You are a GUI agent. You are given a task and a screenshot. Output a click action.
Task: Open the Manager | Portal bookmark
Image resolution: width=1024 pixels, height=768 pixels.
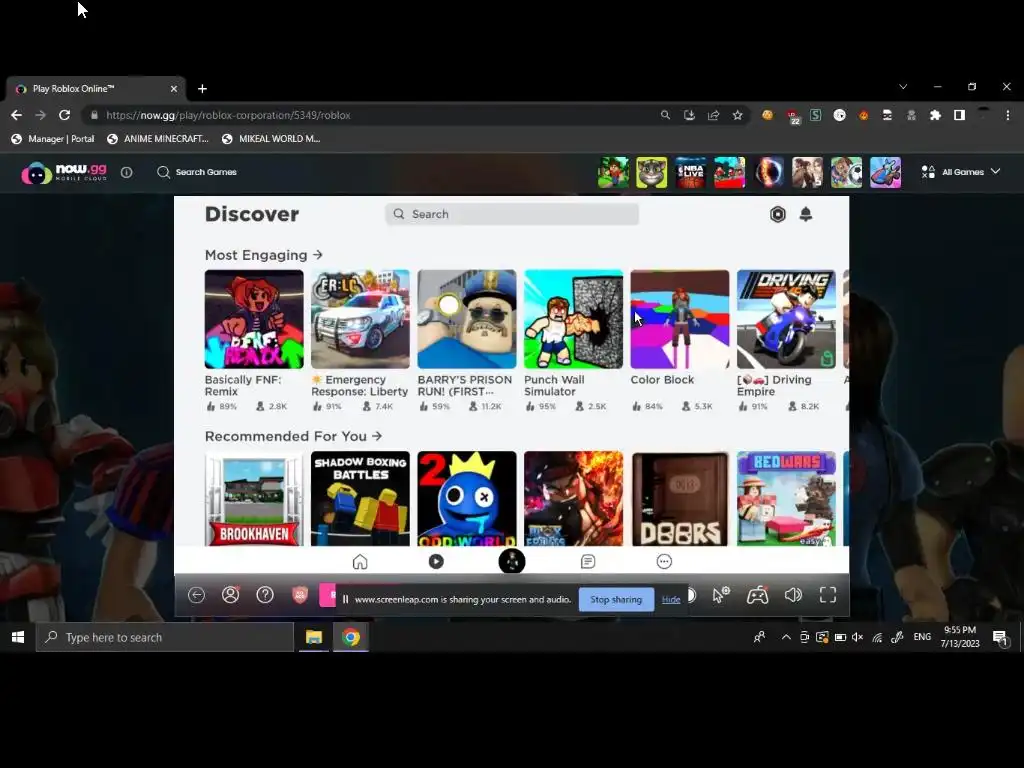53,138
